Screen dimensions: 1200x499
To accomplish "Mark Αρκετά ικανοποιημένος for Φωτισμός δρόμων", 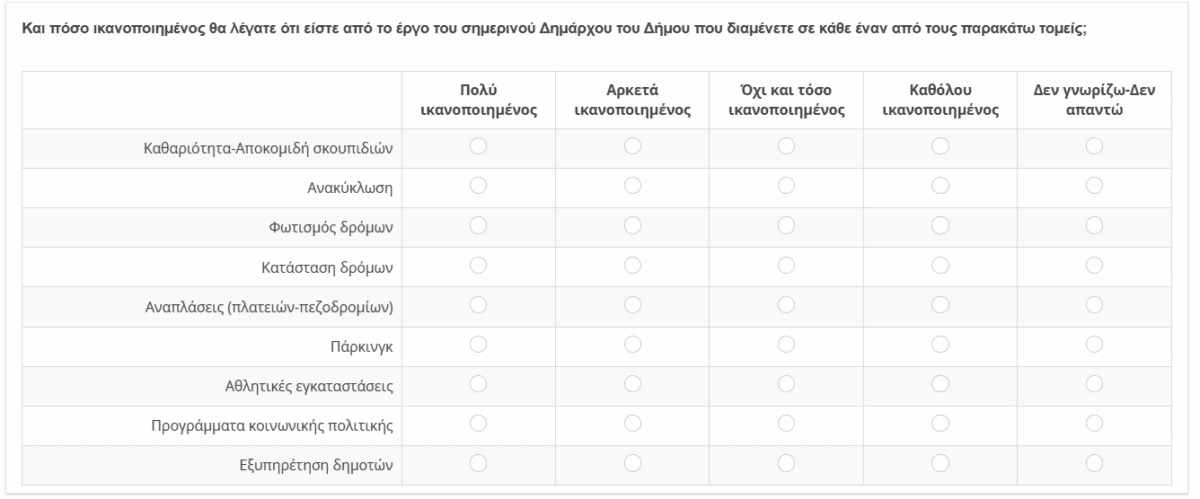I will click(631, 225).
